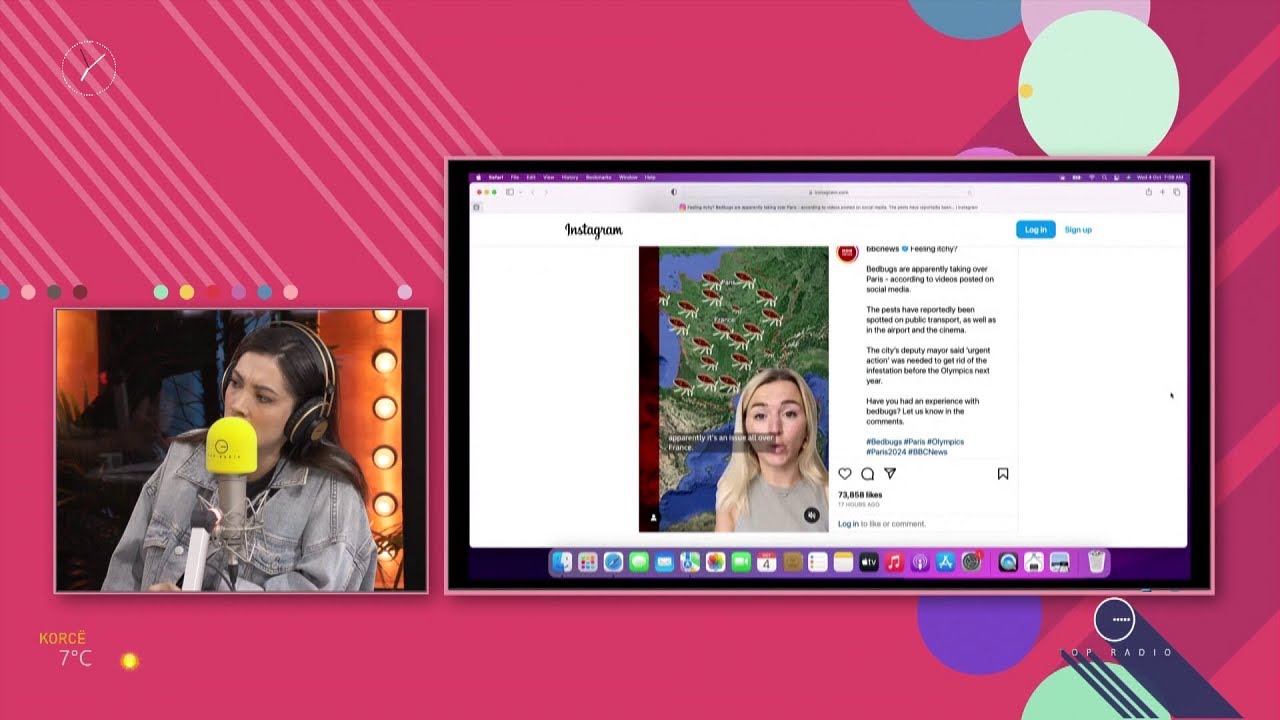Open the #Olympics hashtag
Image resolution: width=1280 pixels, height=720 pixels.
tap(946, 441)
